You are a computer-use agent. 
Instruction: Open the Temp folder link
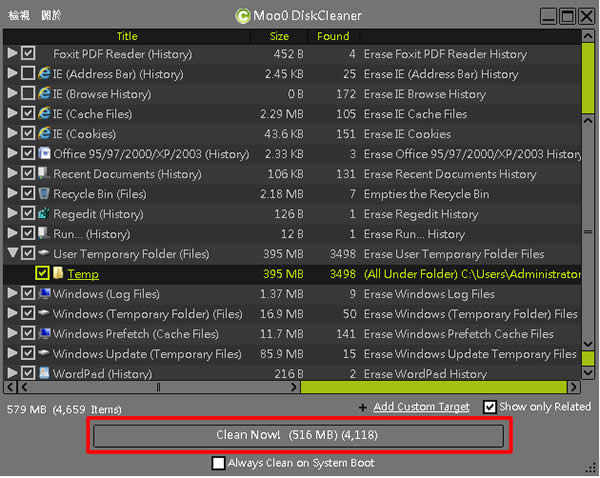tap(83, 274)
